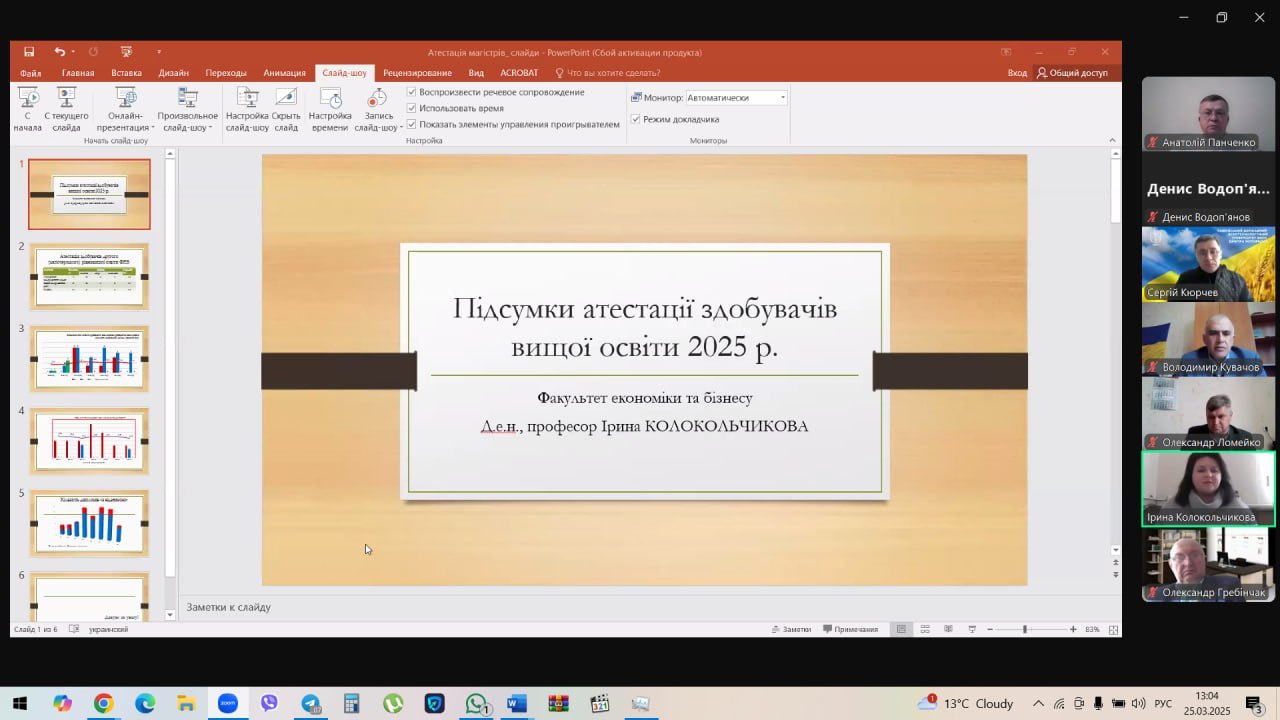The image size is (1280, 720).
Task: Click the Save icon in title bar
Action: 29,52
